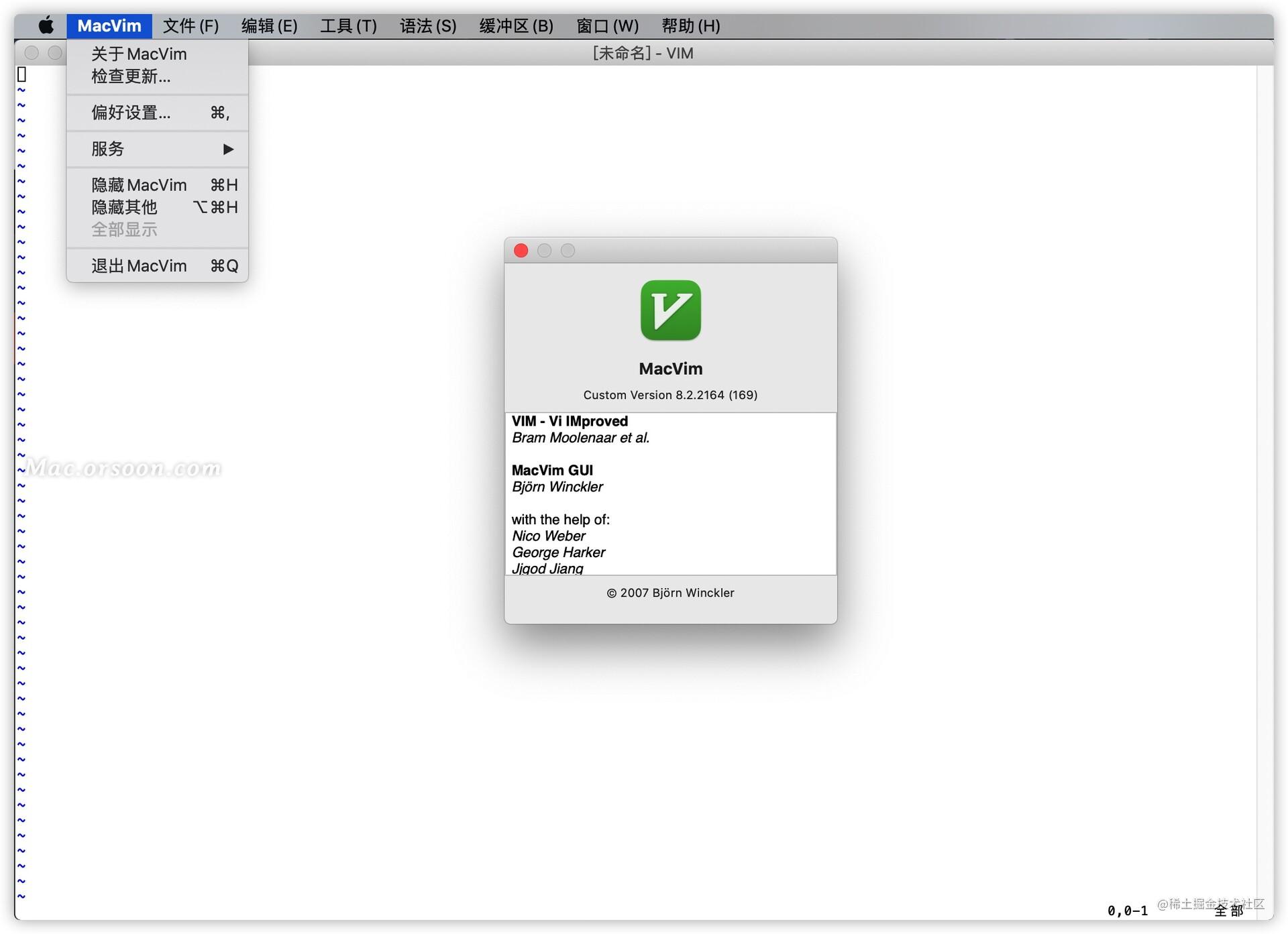Select 退出 MacVim menu item

(158, 266)
